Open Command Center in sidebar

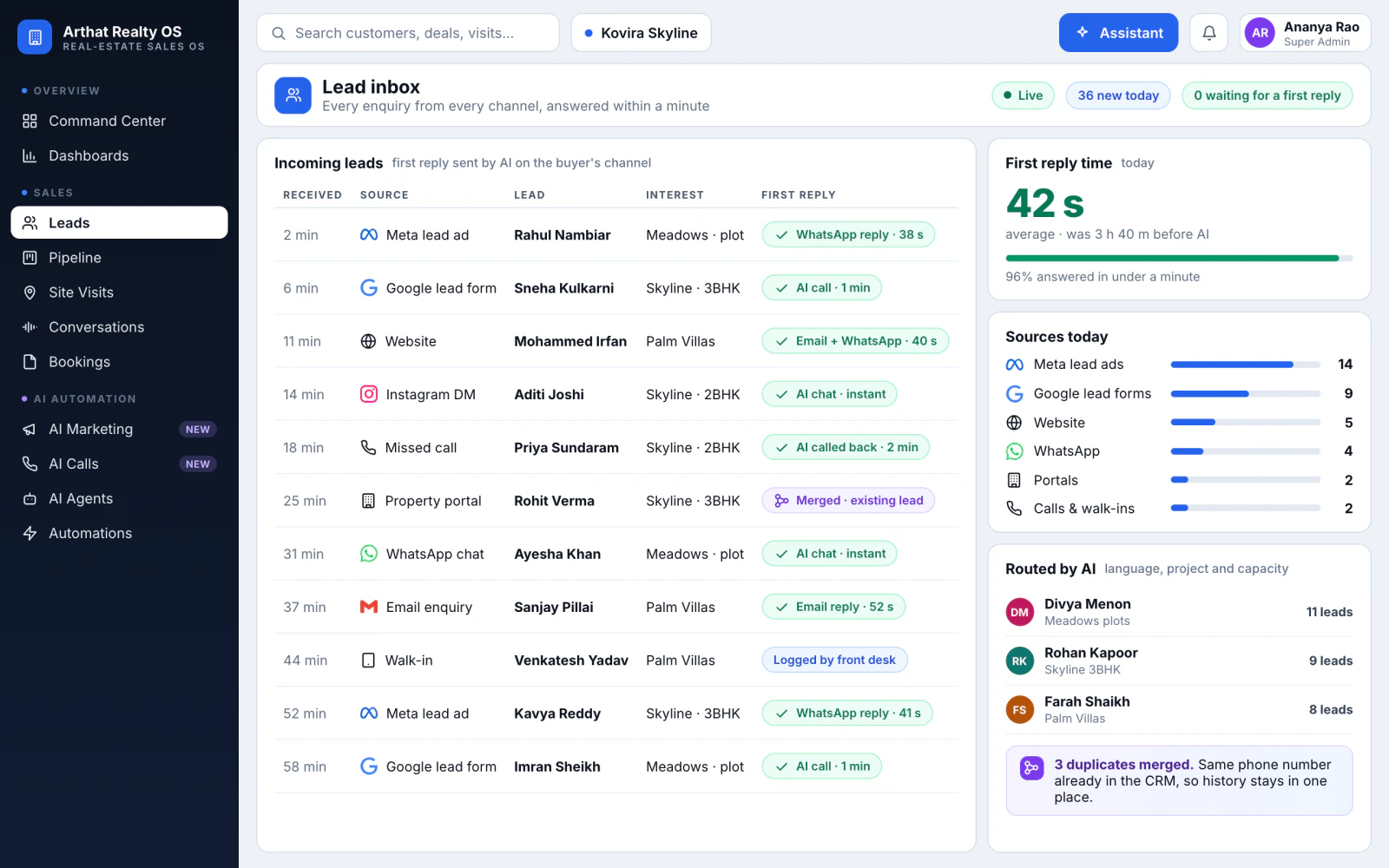point(119,121)
